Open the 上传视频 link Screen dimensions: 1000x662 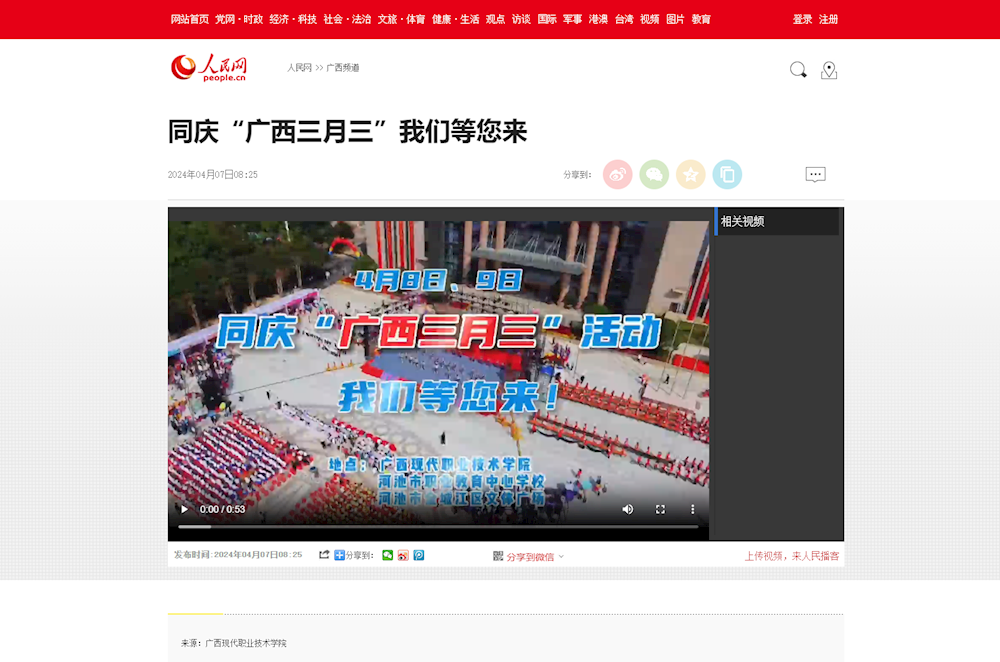click(x=765, y=555)
